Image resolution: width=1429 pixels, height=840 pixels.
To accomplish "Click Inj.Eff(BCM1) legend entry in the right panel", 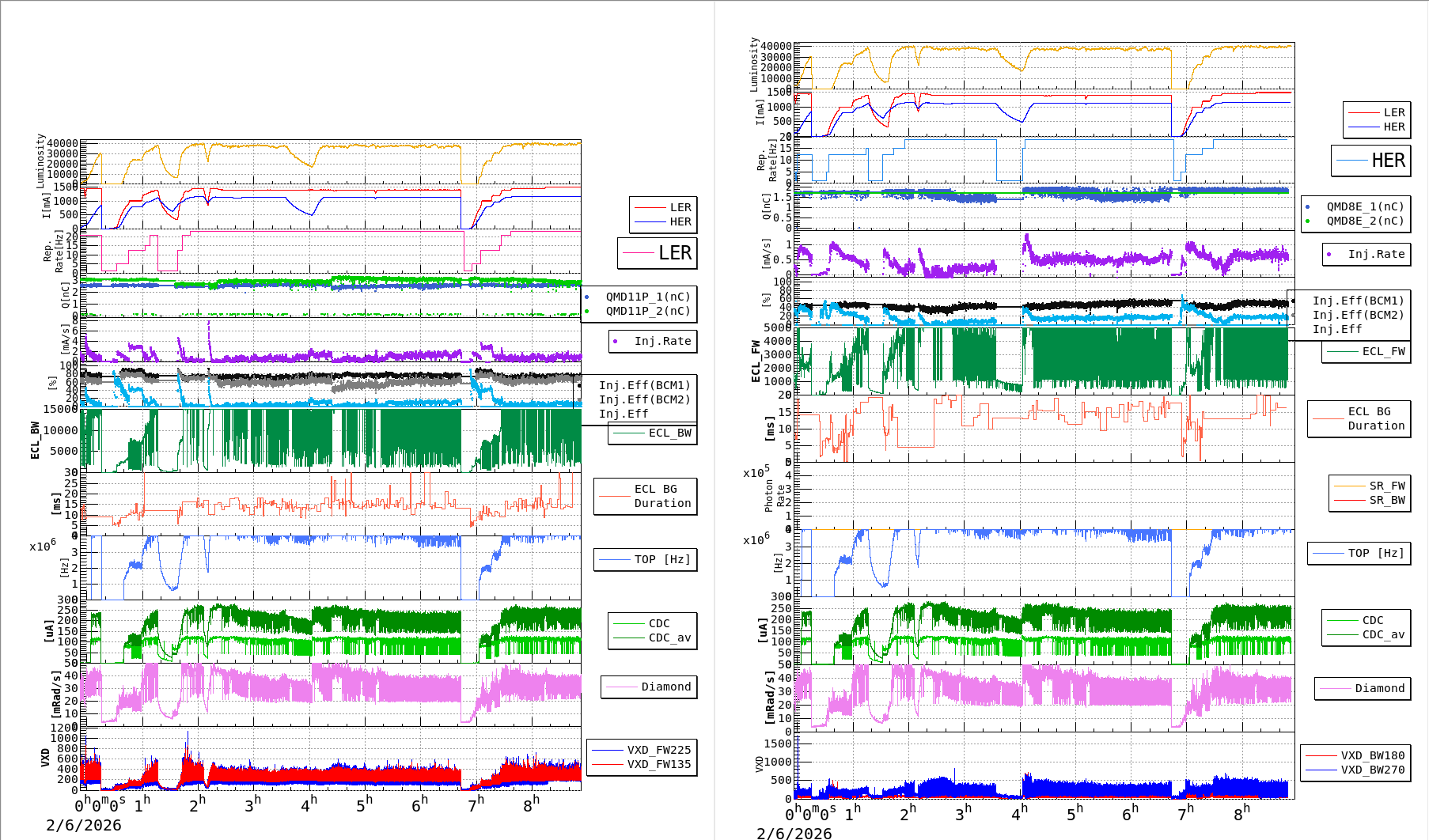I will pyautogui.click(x=1358, y=301).
